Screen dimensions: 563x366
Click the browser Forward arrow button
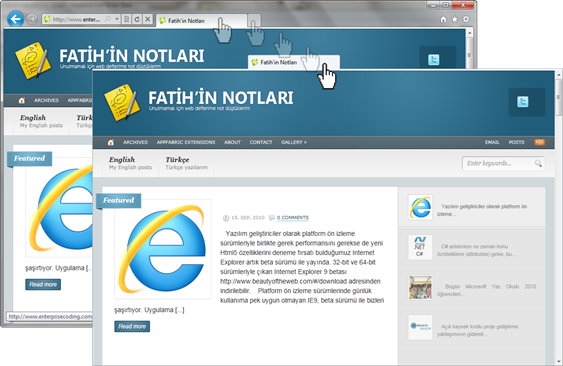(x=32, y=19)
